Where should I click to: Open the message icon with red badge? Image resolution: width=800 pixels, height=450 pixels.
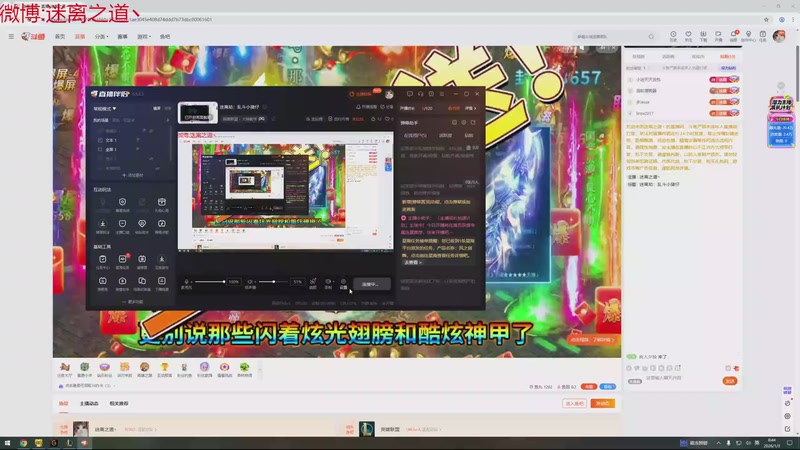tap(734, 36)
